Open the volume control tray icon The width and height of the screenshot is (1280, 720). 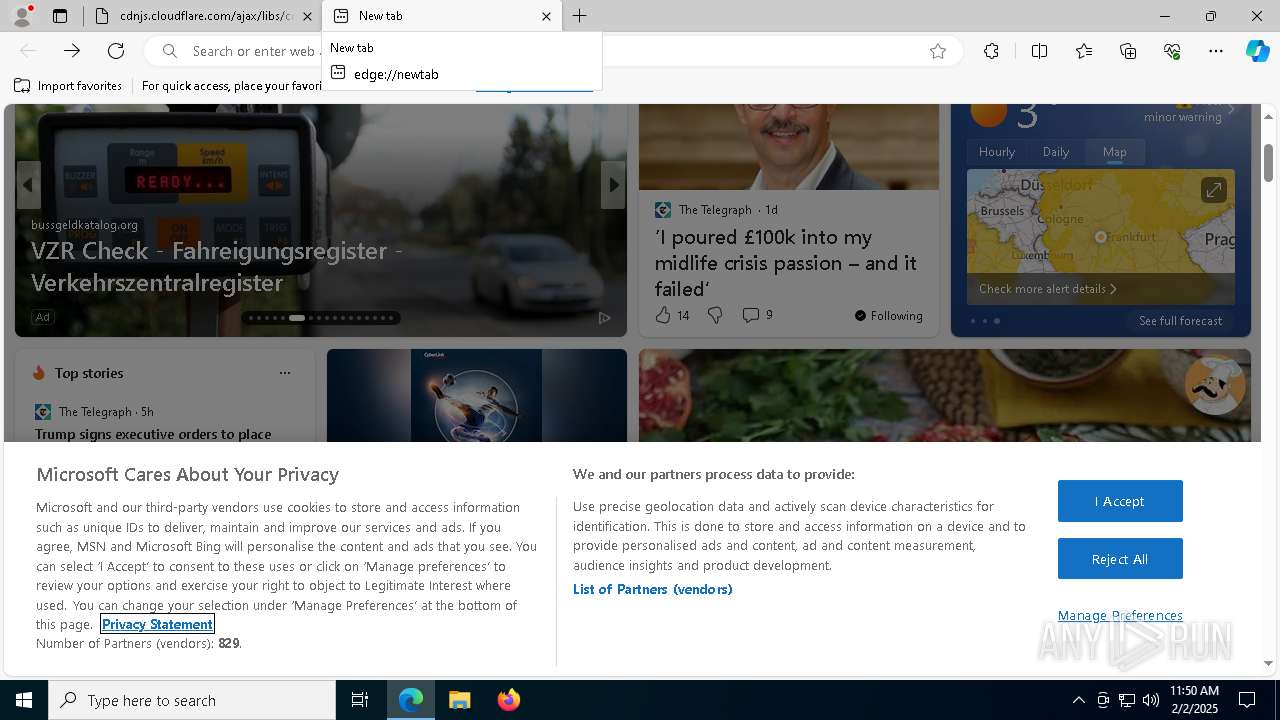1150,700
